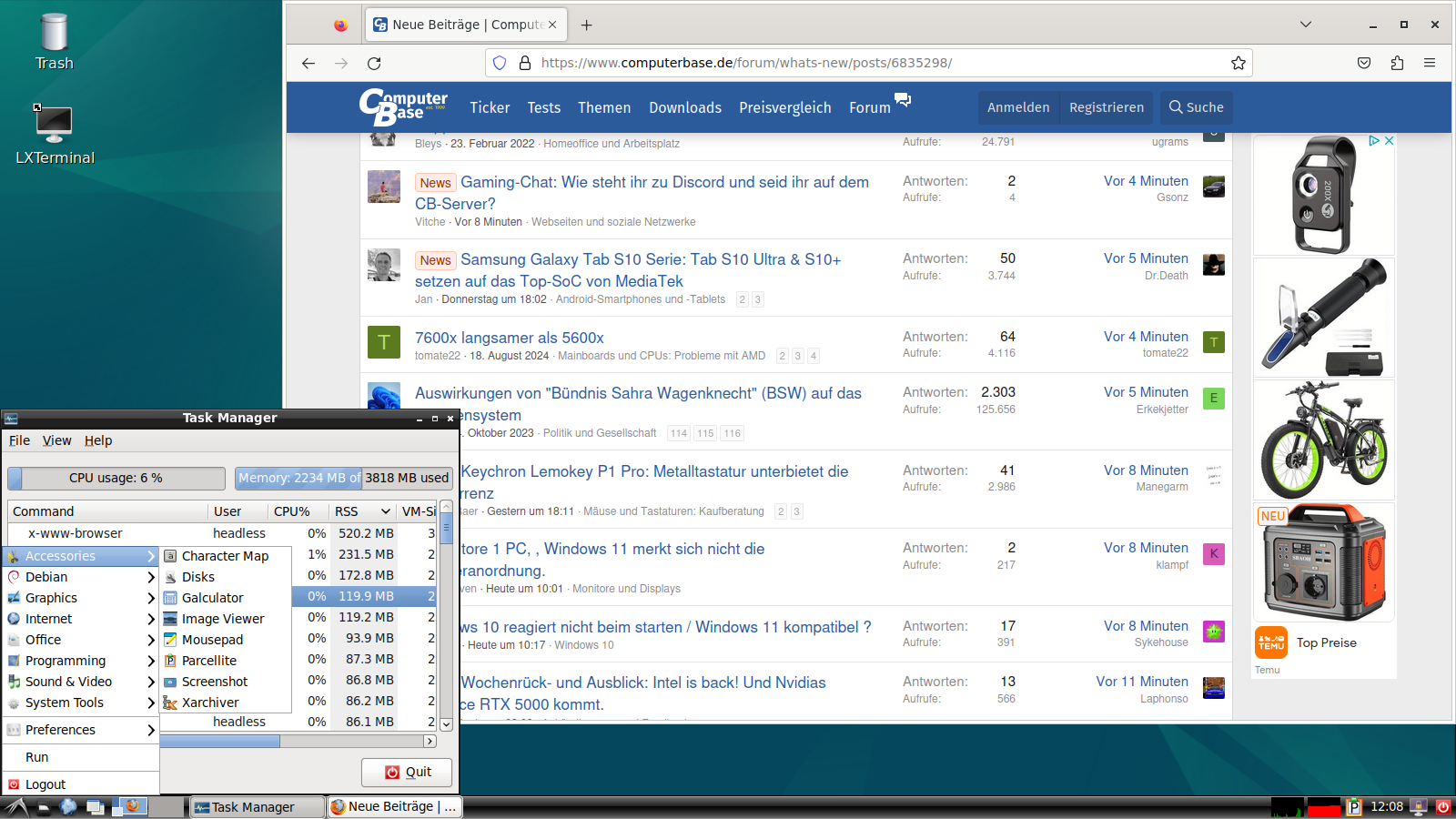Click the red power logout tray icon

(1442, 807)
